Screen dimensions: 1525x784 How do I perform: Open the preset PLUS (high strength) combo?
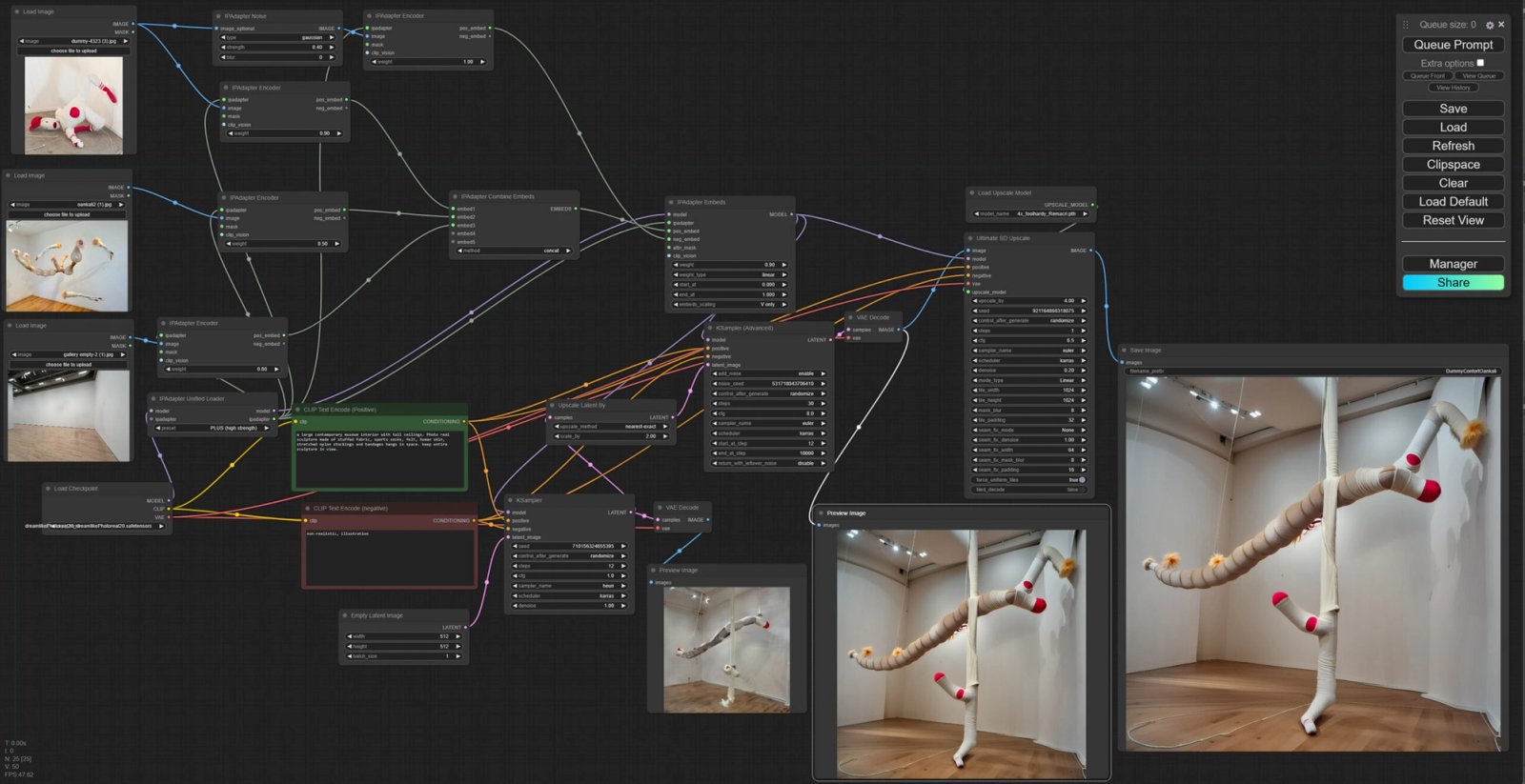tap(213, 428)
